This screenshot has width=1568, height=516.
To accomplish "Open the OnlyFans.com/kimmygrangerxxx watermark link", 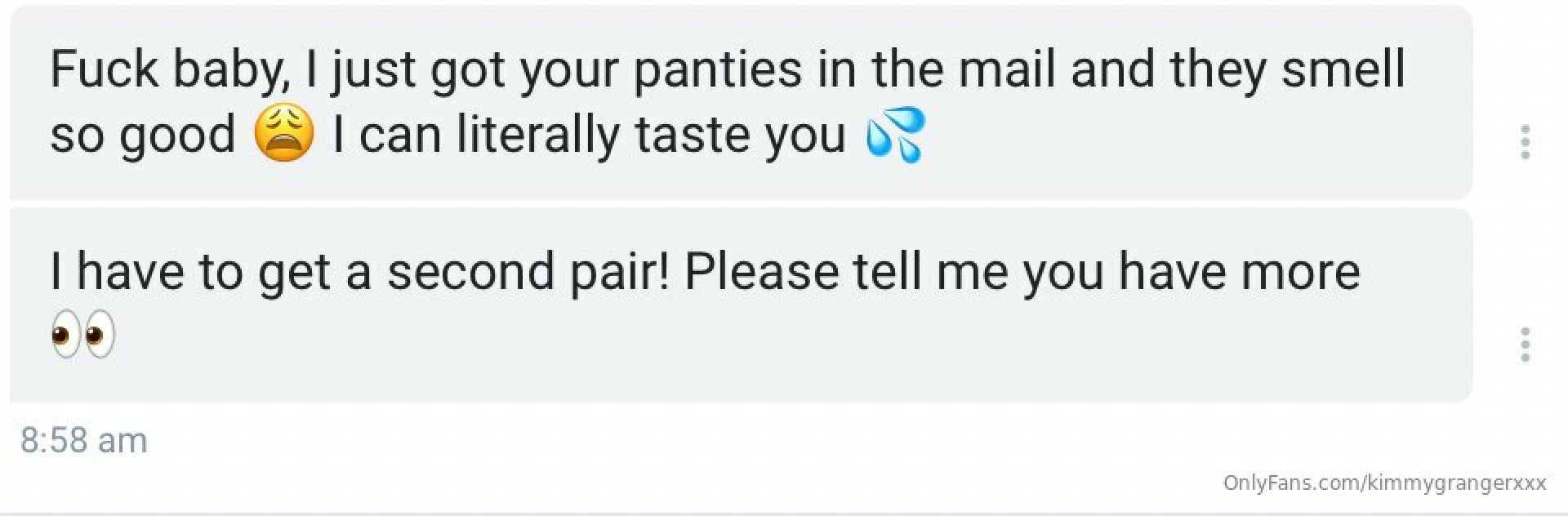I will (1384, 483).
